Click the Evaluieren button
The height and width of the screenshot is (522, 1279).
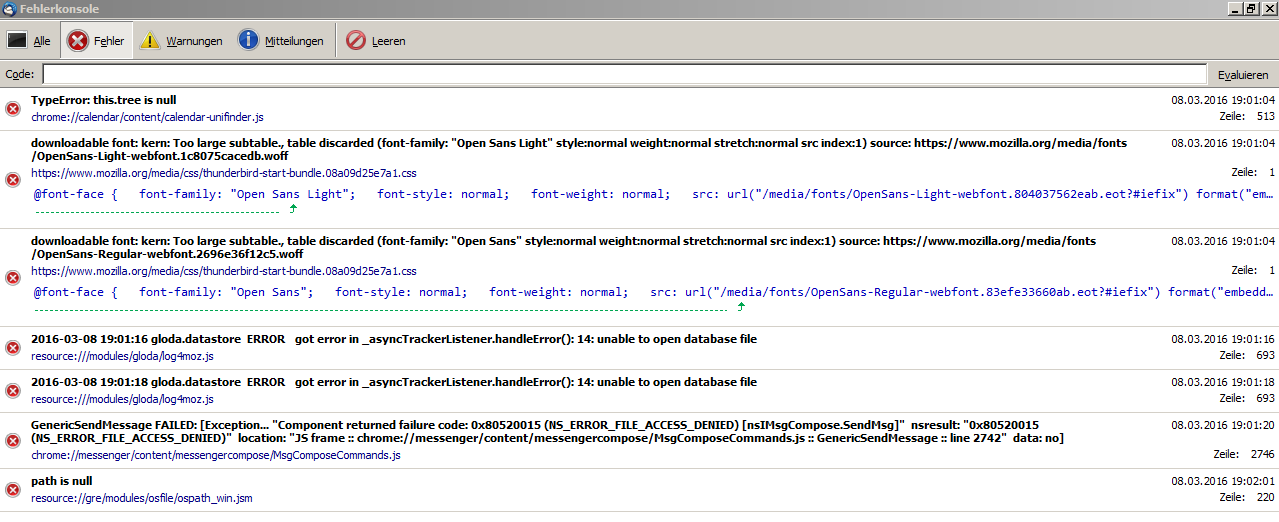(x=1242, y=75)
